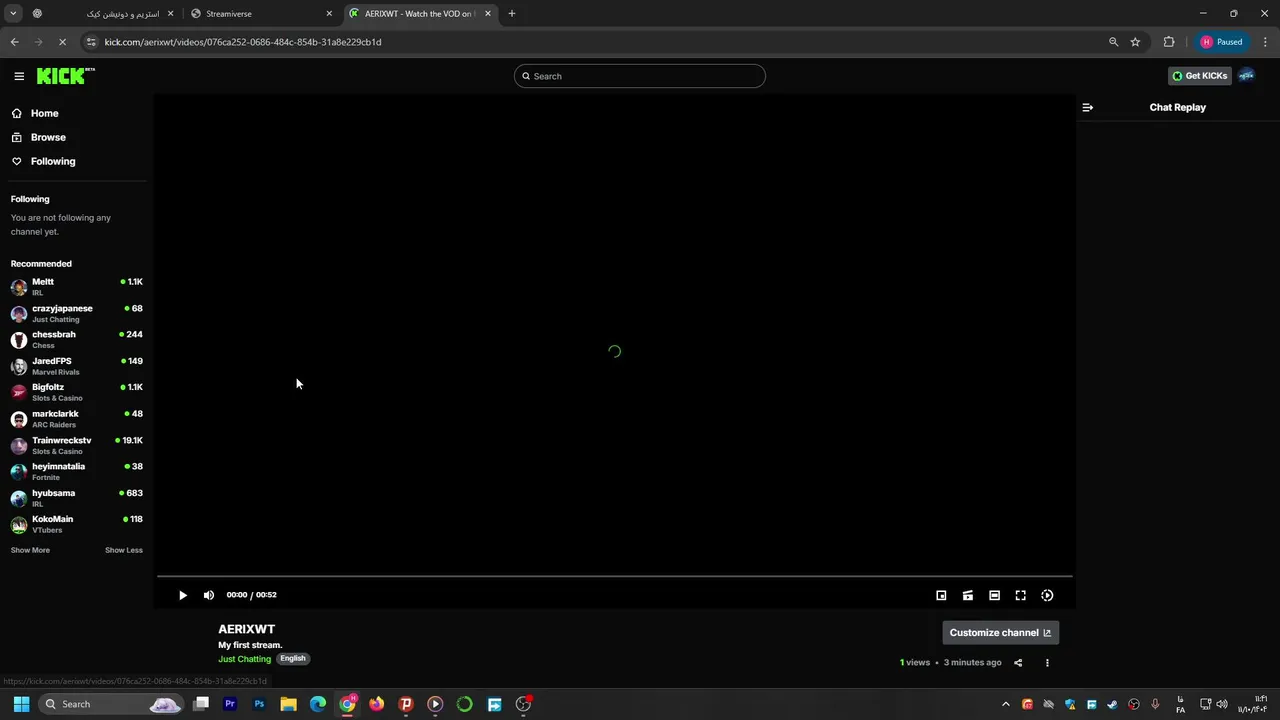Close the AERIXWT VOD browser tab

(488, 14)
